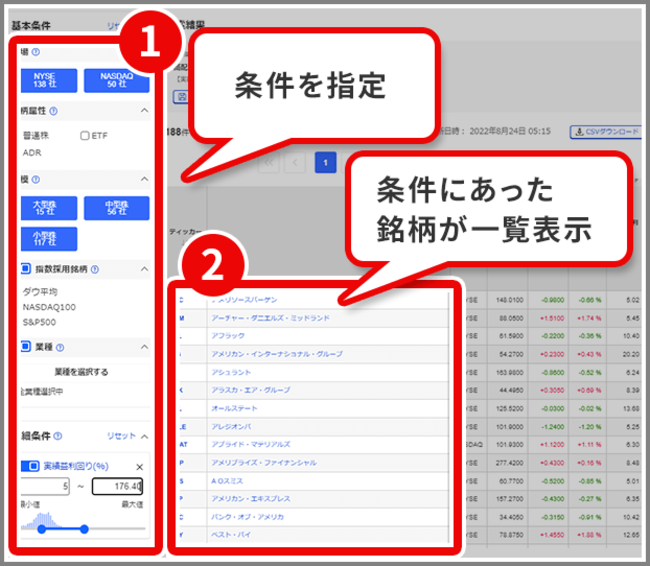Jump to first page with double-arrow
Viewport: 650px width, 567px height.
(x=267, y=163)
